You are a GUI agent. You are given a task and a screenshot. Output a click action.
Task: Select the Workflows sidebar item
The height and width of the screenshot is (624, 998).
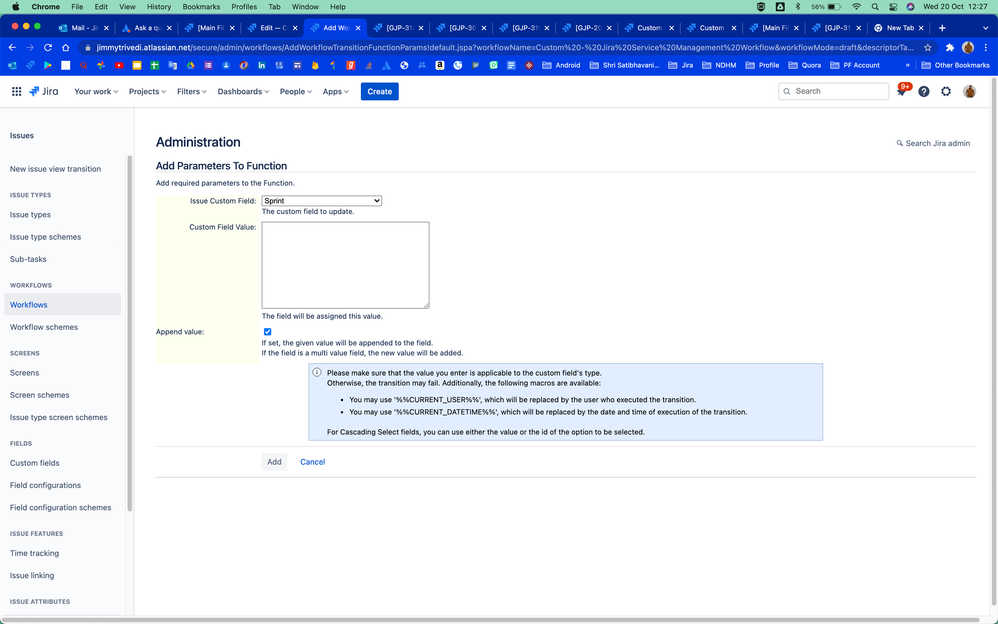[30, 304]
